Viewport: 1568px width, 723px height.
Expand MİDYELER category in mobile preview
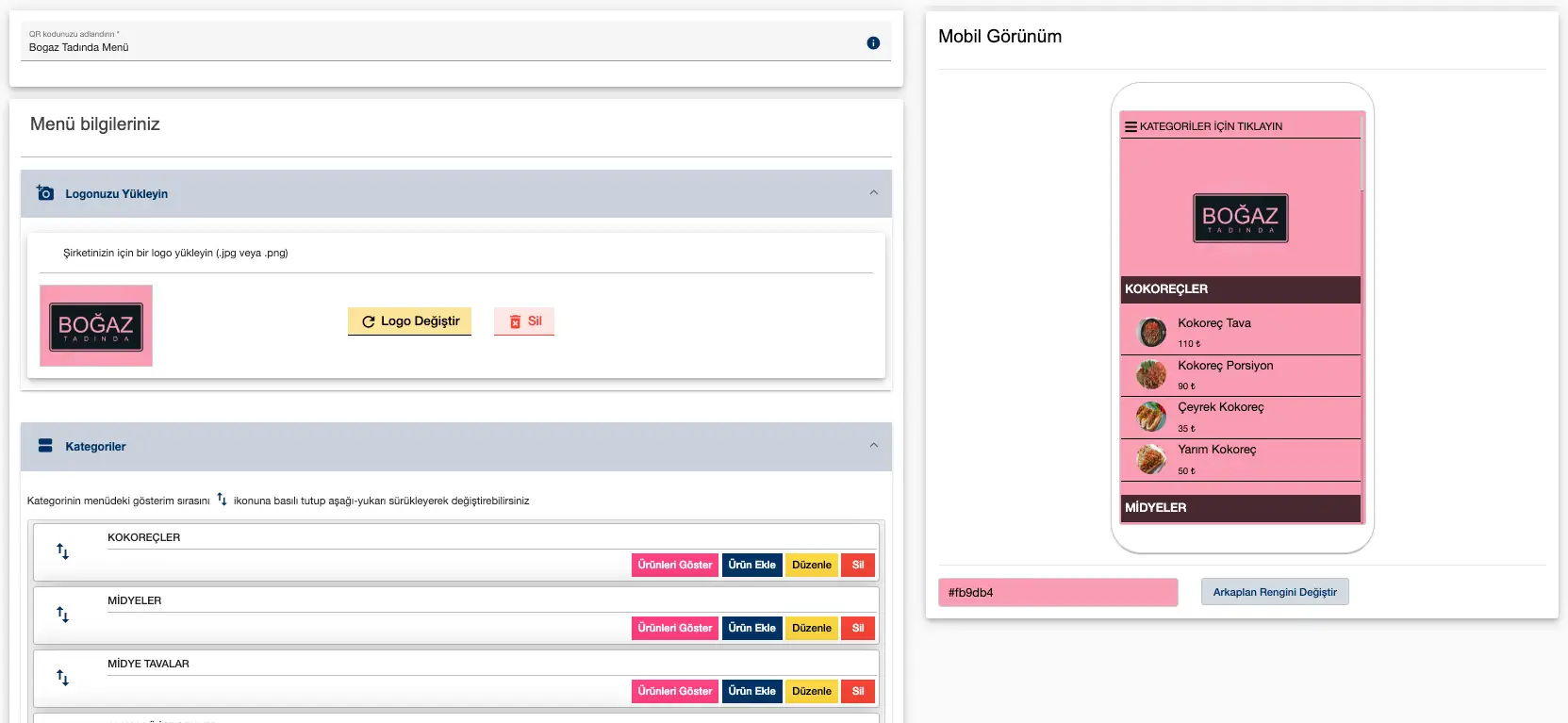[x=1240, y=508]
